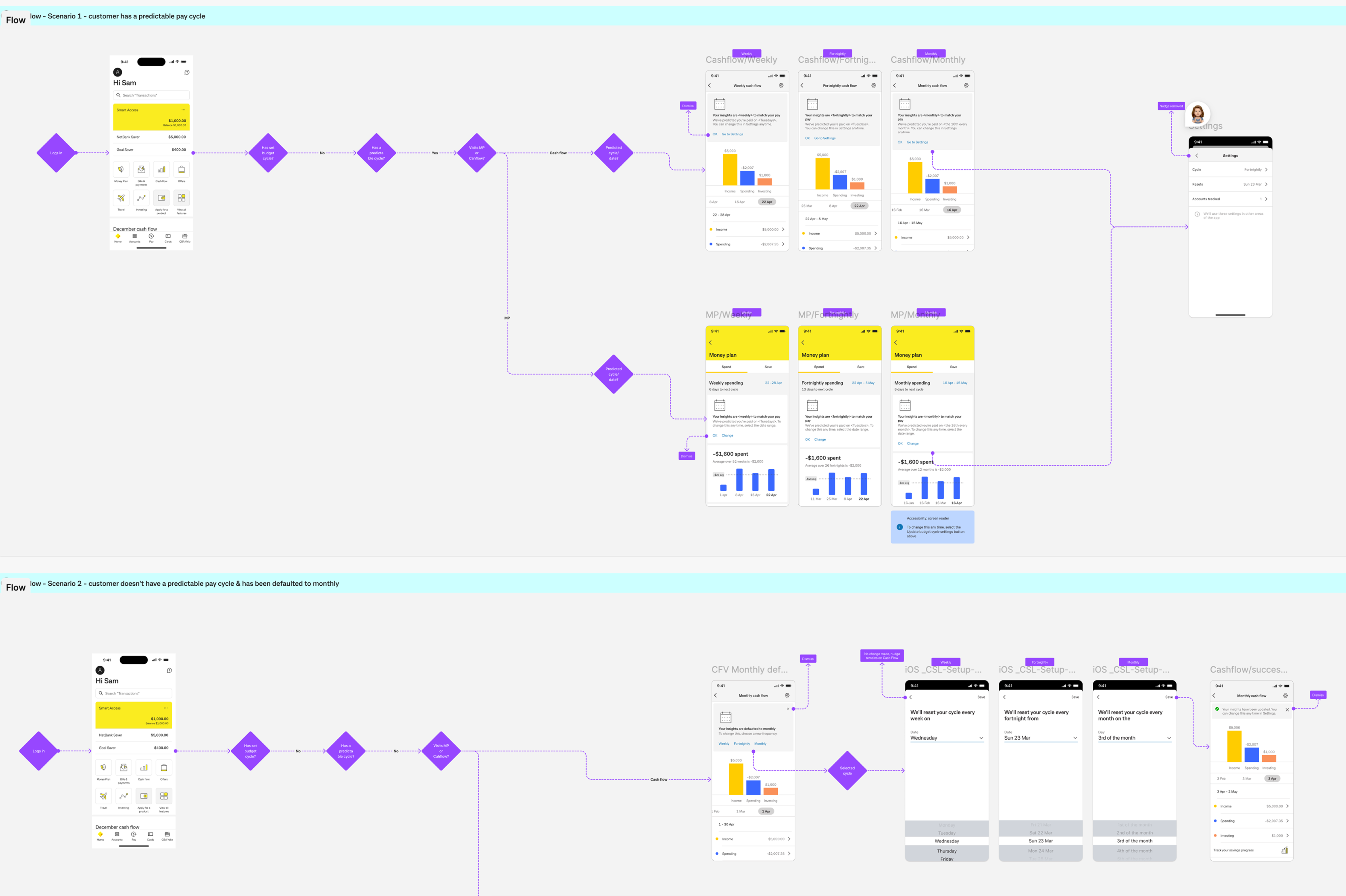Viewport: 1346px width, 896px height.
Task: Open the Wednesday date dropdown
Action: 946,738
